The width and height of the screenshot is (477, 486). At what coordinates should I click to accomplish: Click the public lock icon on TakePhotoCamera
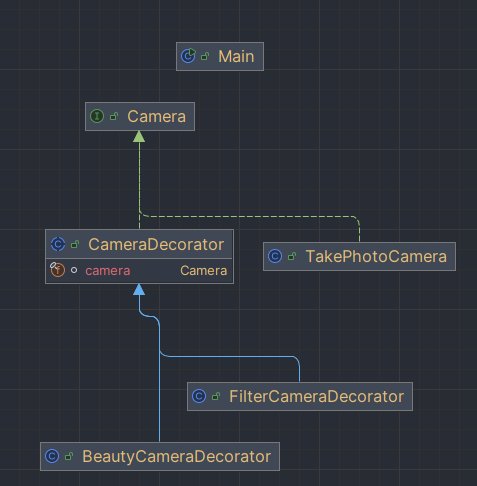292,256
